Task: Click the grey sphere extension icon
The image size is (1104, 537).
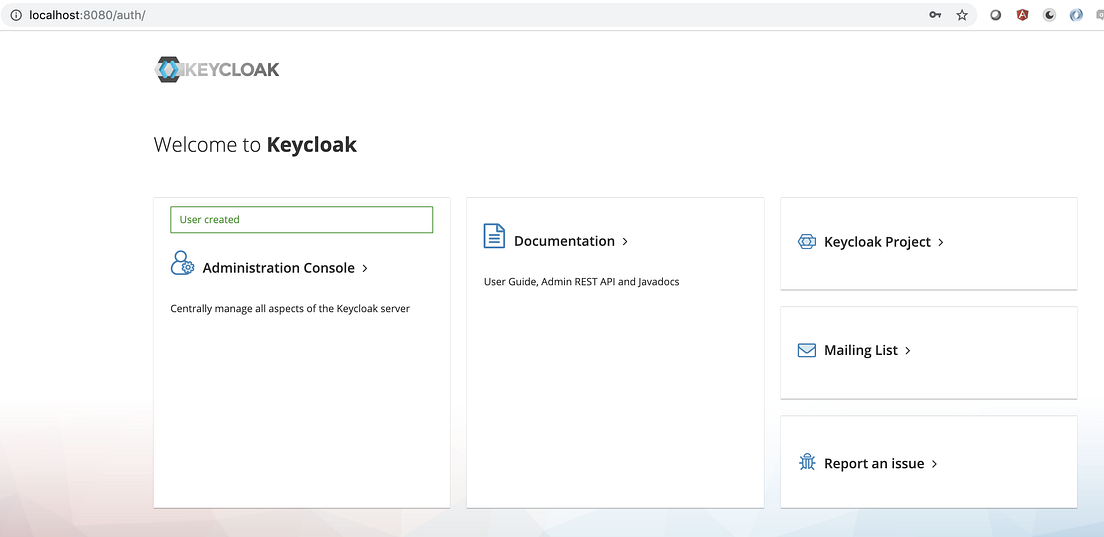Action: tap(996, 15)
